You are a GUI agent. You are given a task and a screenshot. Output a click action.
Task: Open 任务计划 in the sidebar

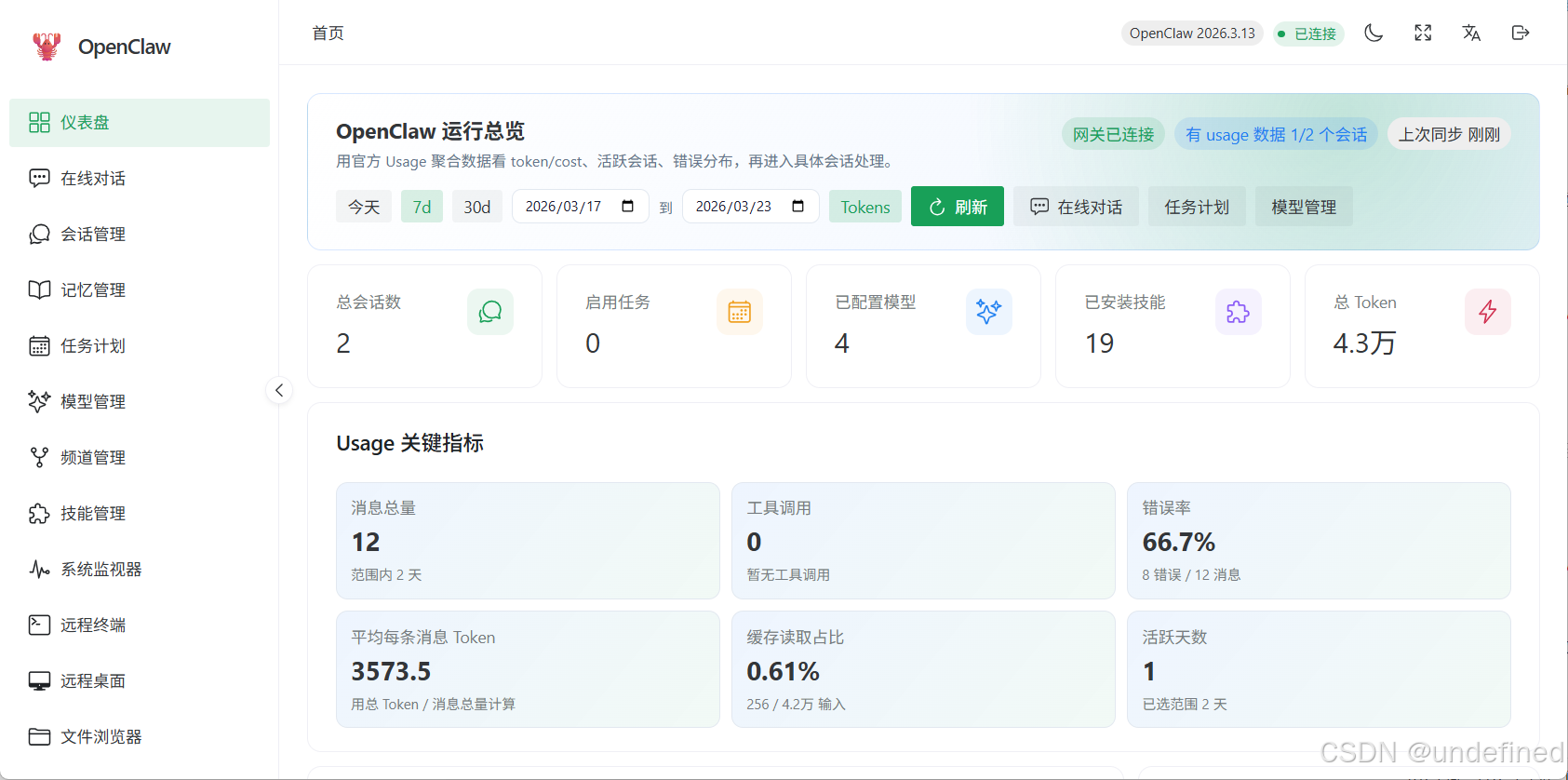point(140,346)
